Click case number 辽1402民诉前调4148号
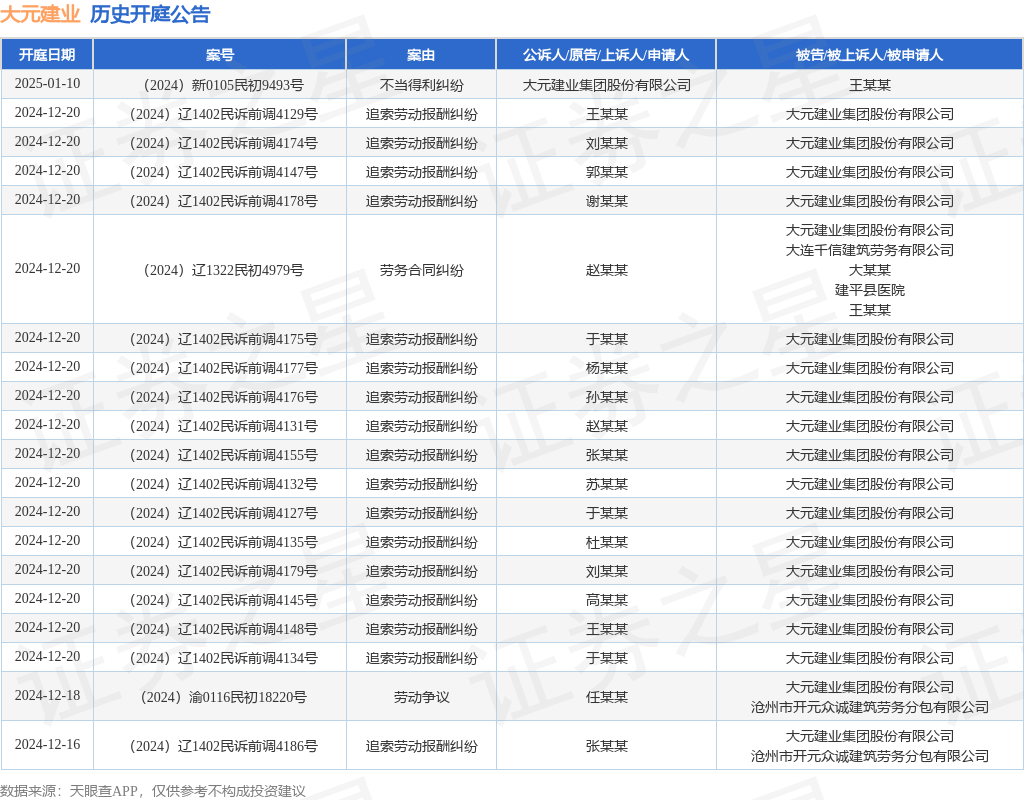Viewport: 1024px width, 800px height. (223, 629)
